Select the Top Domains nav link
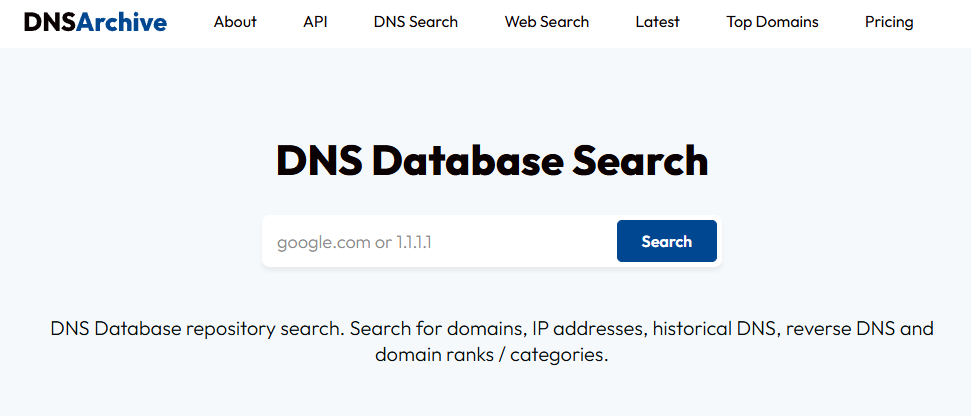This screenshot has height=416, width=971. pyautogui.click(x=772, y=22)
